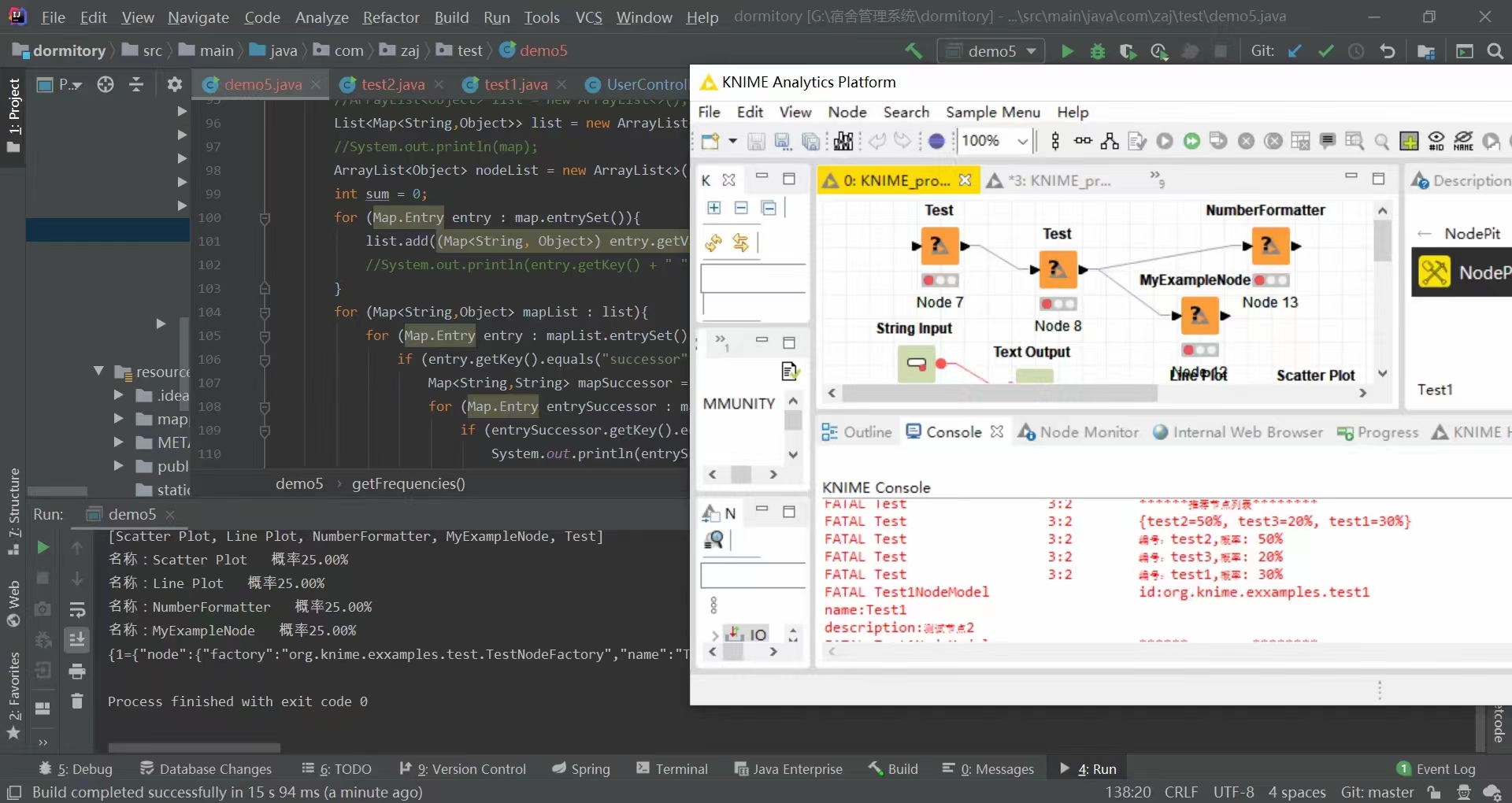Click KNIME align vertically icon
1512x803 pixels.
click(1055, 141)
